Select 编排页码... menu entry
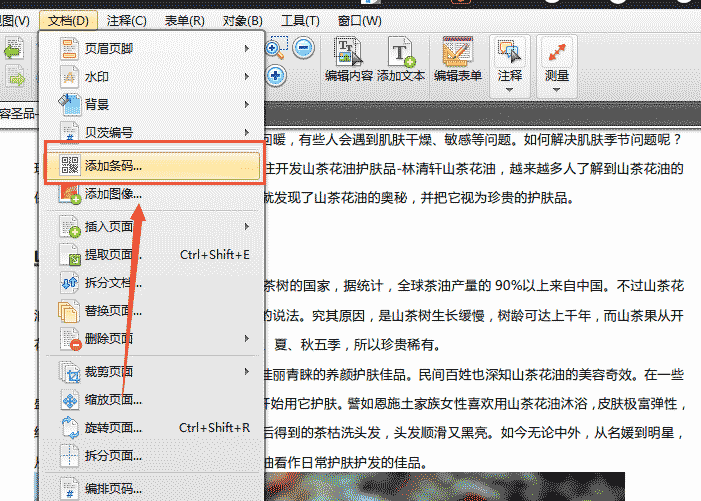The width and height of the screenshot is (701, 501). [152, 488]
